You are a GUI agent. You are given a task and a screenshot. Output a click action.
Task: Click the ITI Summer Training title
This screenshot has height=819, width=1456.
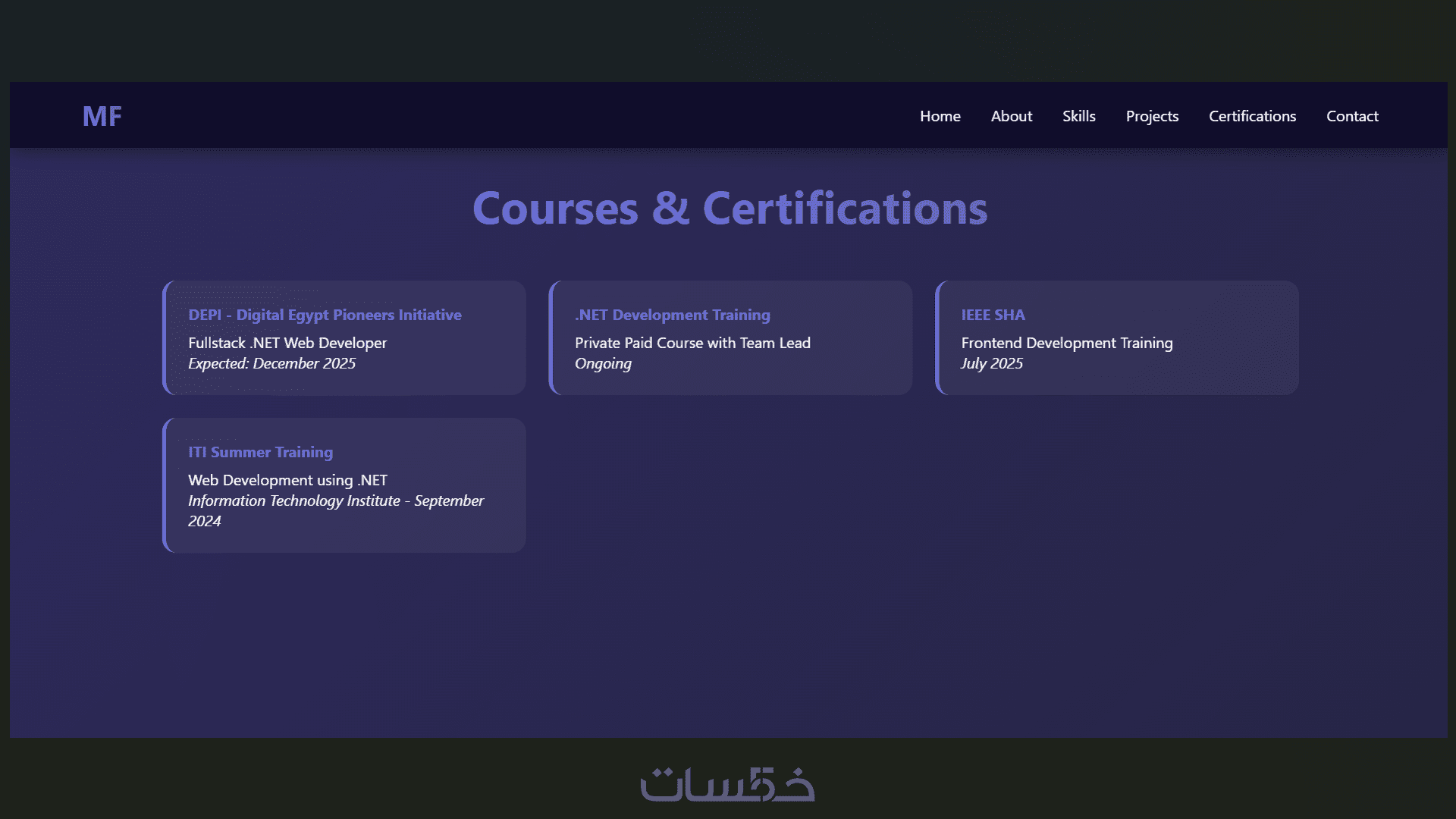(x=260, y=452)
